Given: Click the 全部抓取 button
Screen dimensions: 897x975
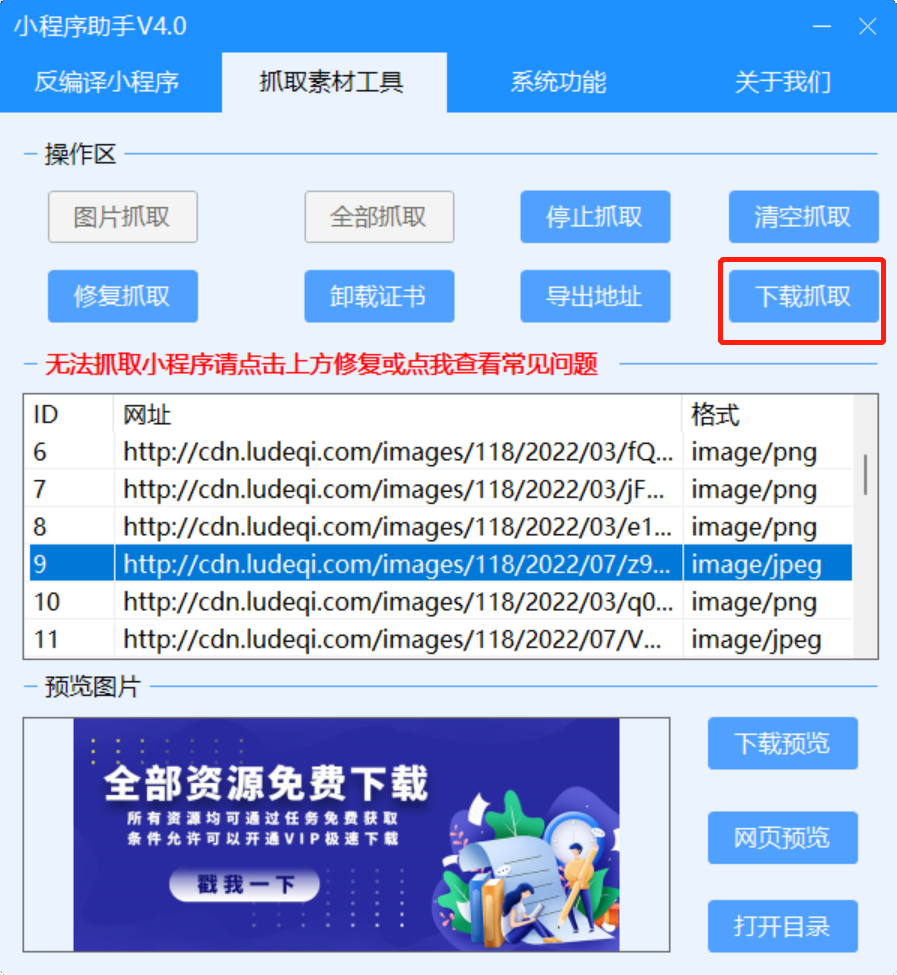Looking at the screenshot, I should pyautogui.click(x=379, y=217).
